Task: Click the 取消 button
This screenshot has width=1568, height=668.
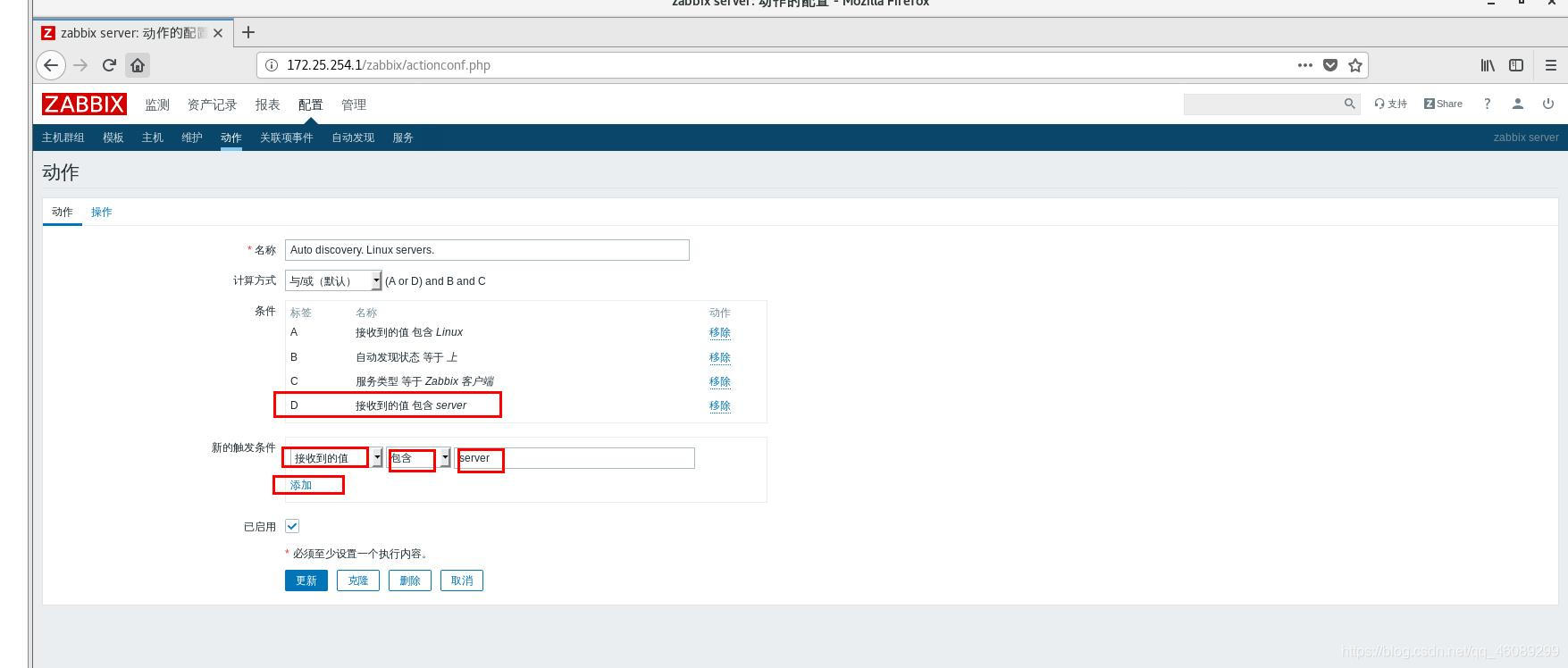Action: click(x=462, y=580)
